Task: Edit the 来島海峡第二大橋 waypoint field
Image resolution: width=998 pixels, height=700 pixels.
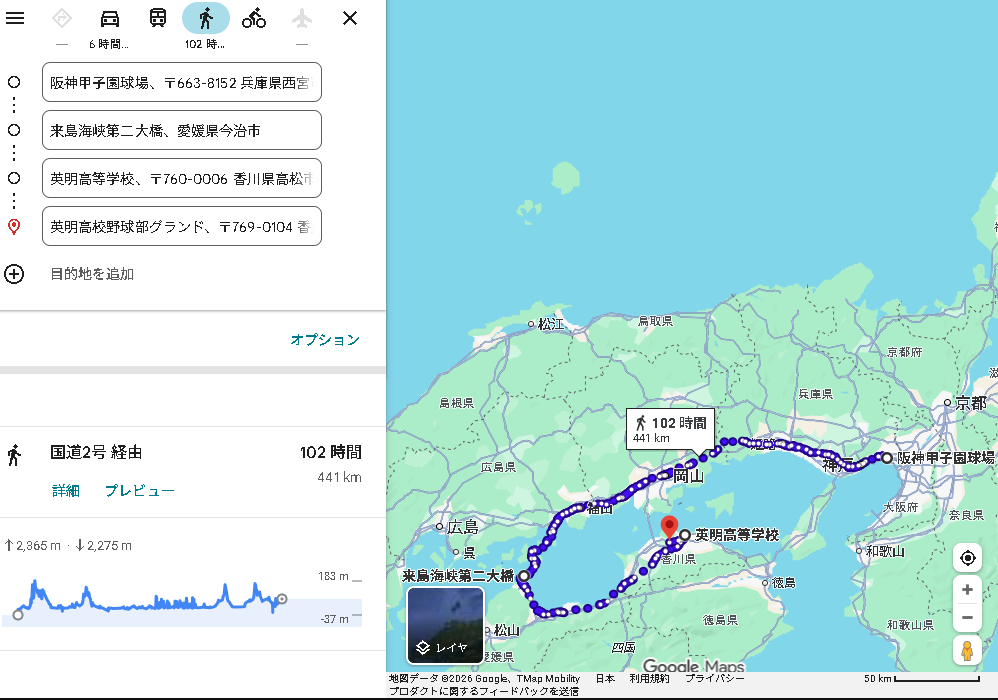Action: (182, 130)
